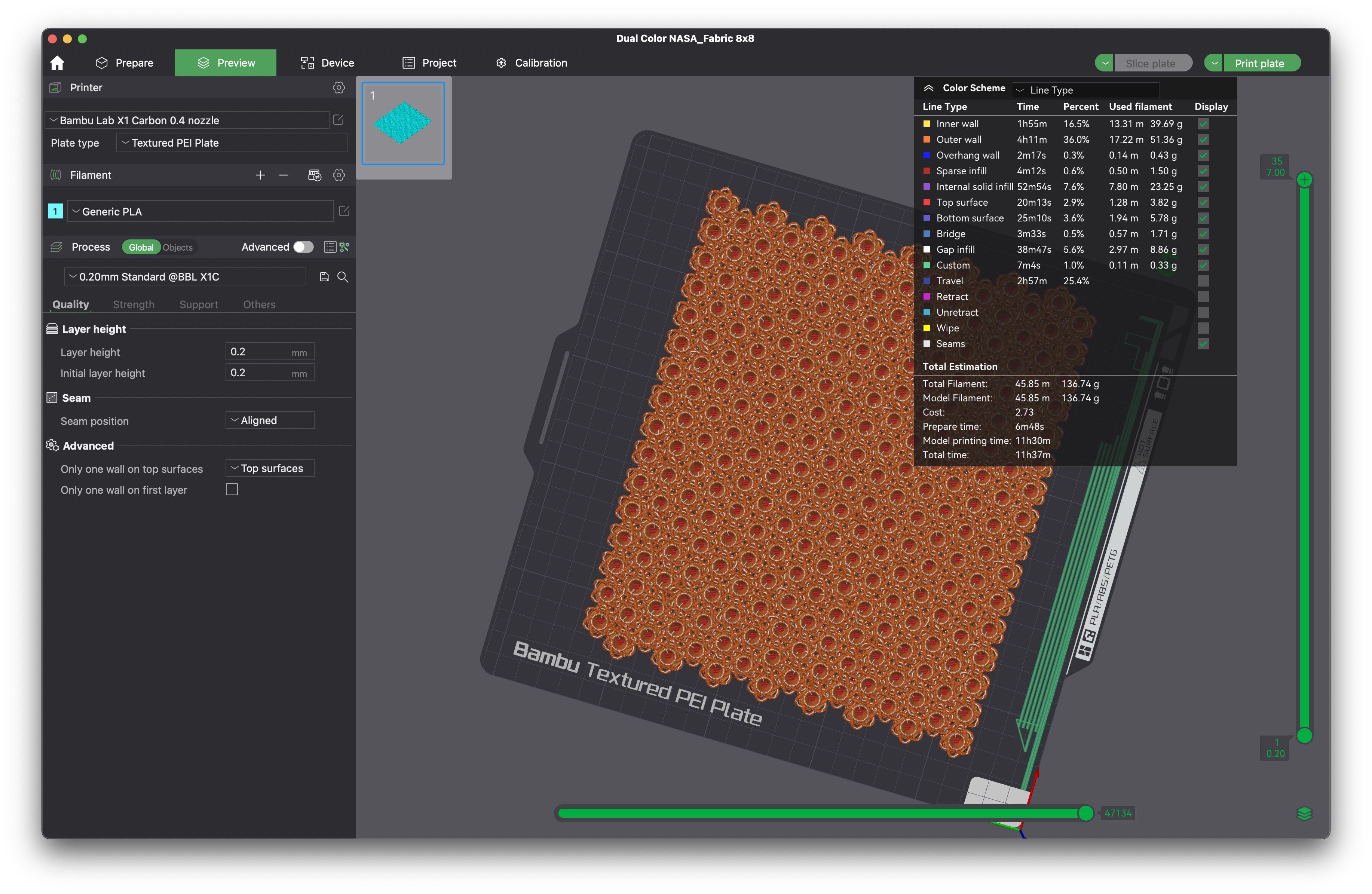Add a filament with plus icon
The image size is (1372, 894).
260,175
